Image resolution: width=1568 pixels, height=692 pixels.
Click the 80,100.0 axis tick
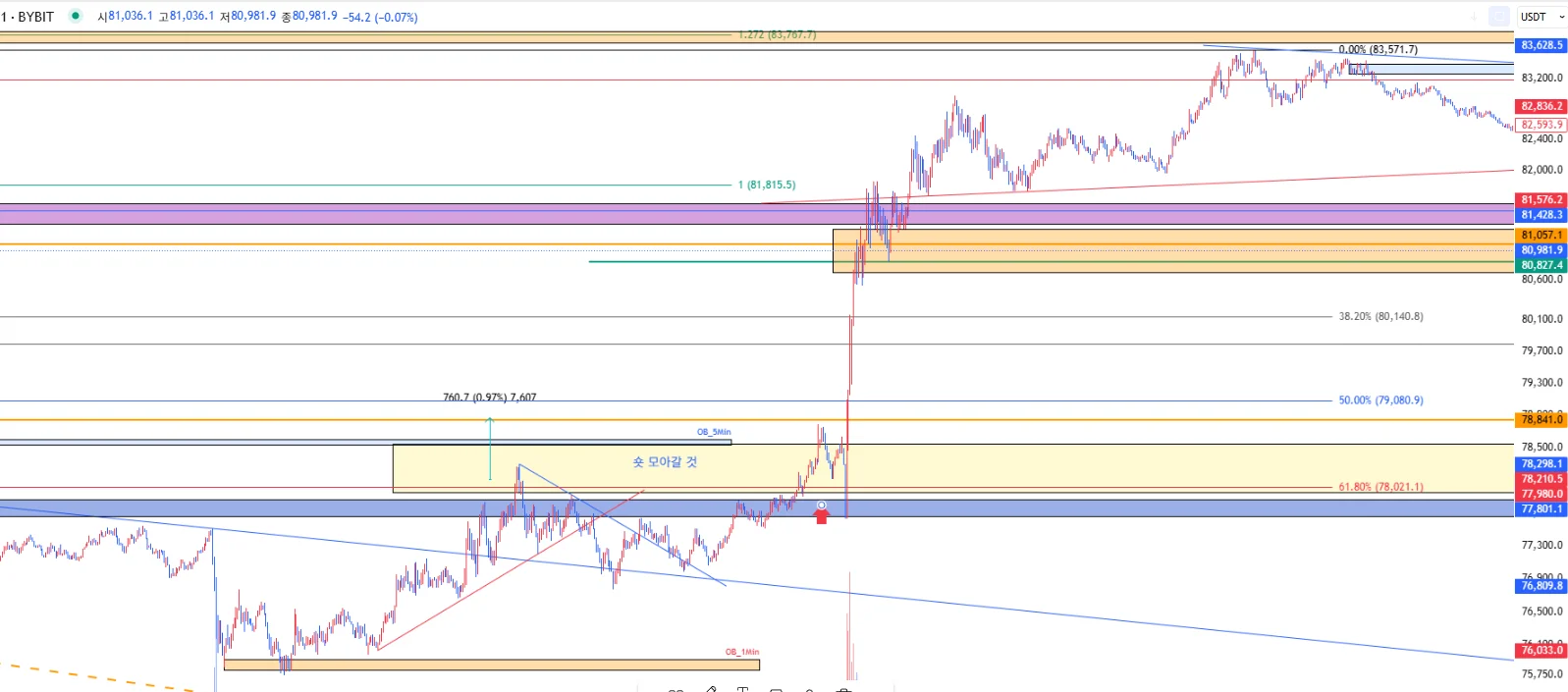coord(1541,319)
